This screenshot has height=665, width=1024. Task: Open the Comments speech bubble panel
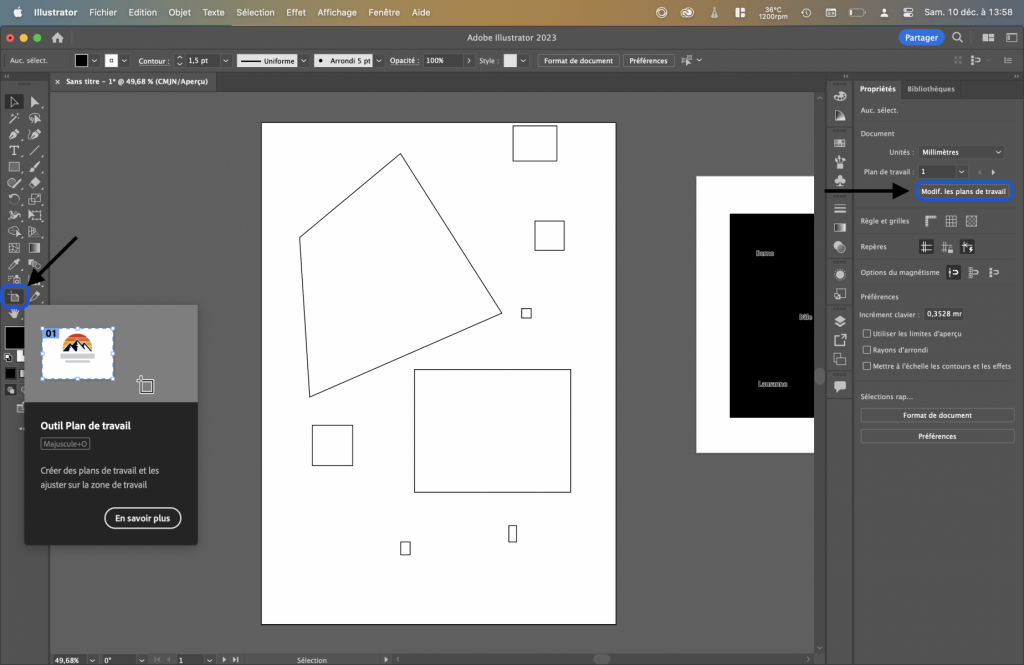840,386
